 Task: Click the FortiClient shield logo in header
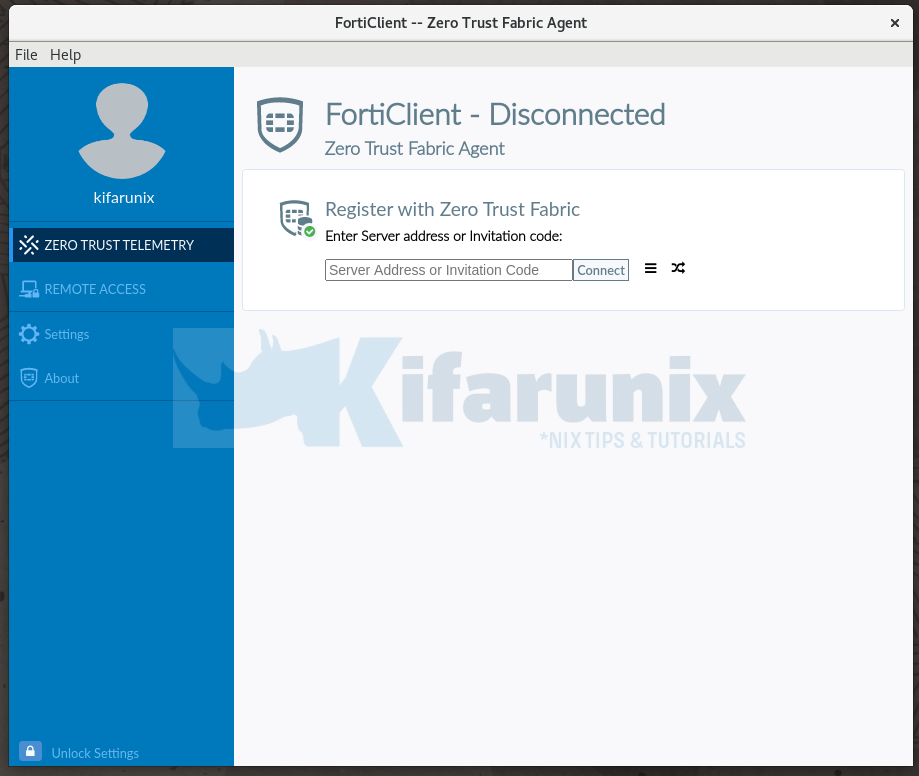tap(280, 125)
